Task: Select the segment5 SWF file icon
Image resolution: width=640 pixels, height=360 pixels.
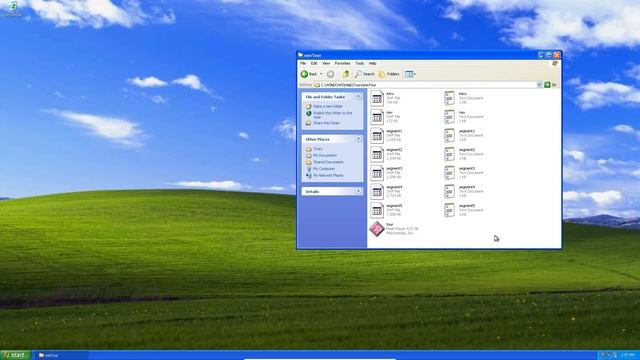Action: coord(377,210)
